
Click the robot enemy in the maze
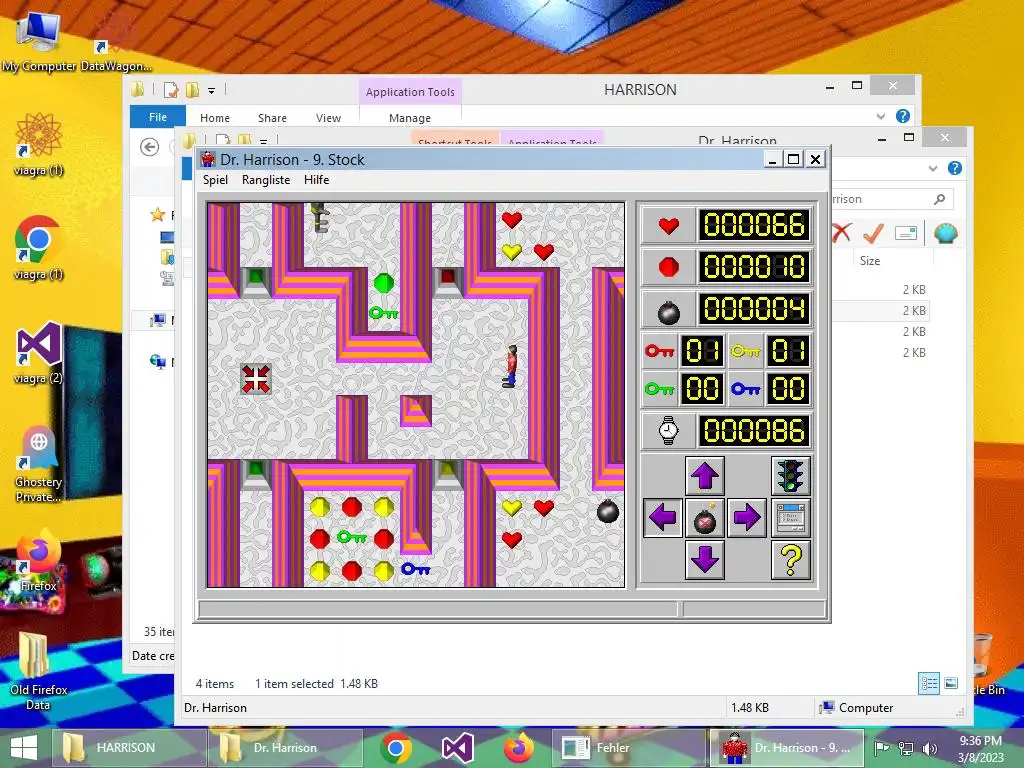319,217
